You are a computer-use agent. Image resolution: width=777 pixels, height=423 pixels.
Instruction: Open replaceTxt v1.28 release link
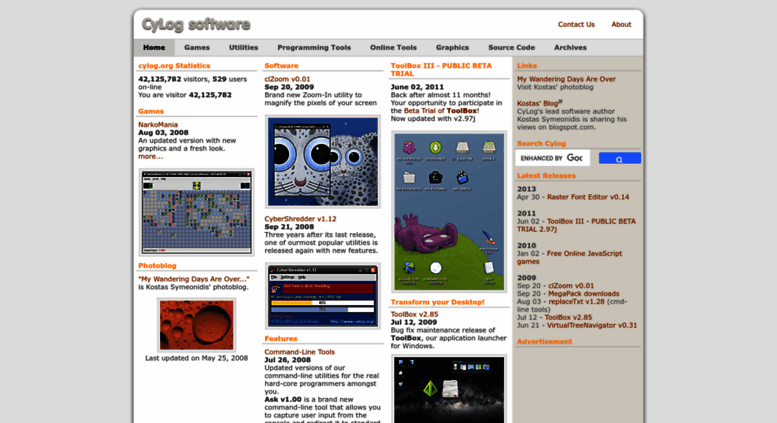574,302
